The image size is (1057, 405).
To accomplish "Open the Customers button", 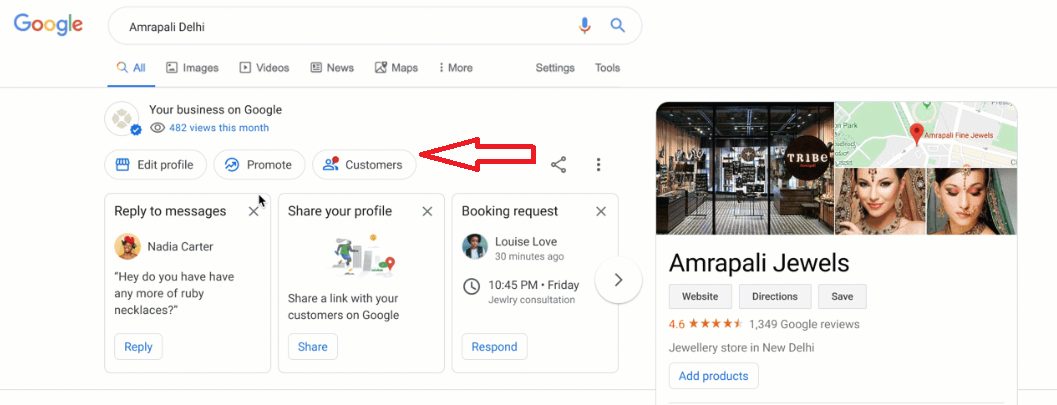I will pyautogui.click(x=364, y=164).
